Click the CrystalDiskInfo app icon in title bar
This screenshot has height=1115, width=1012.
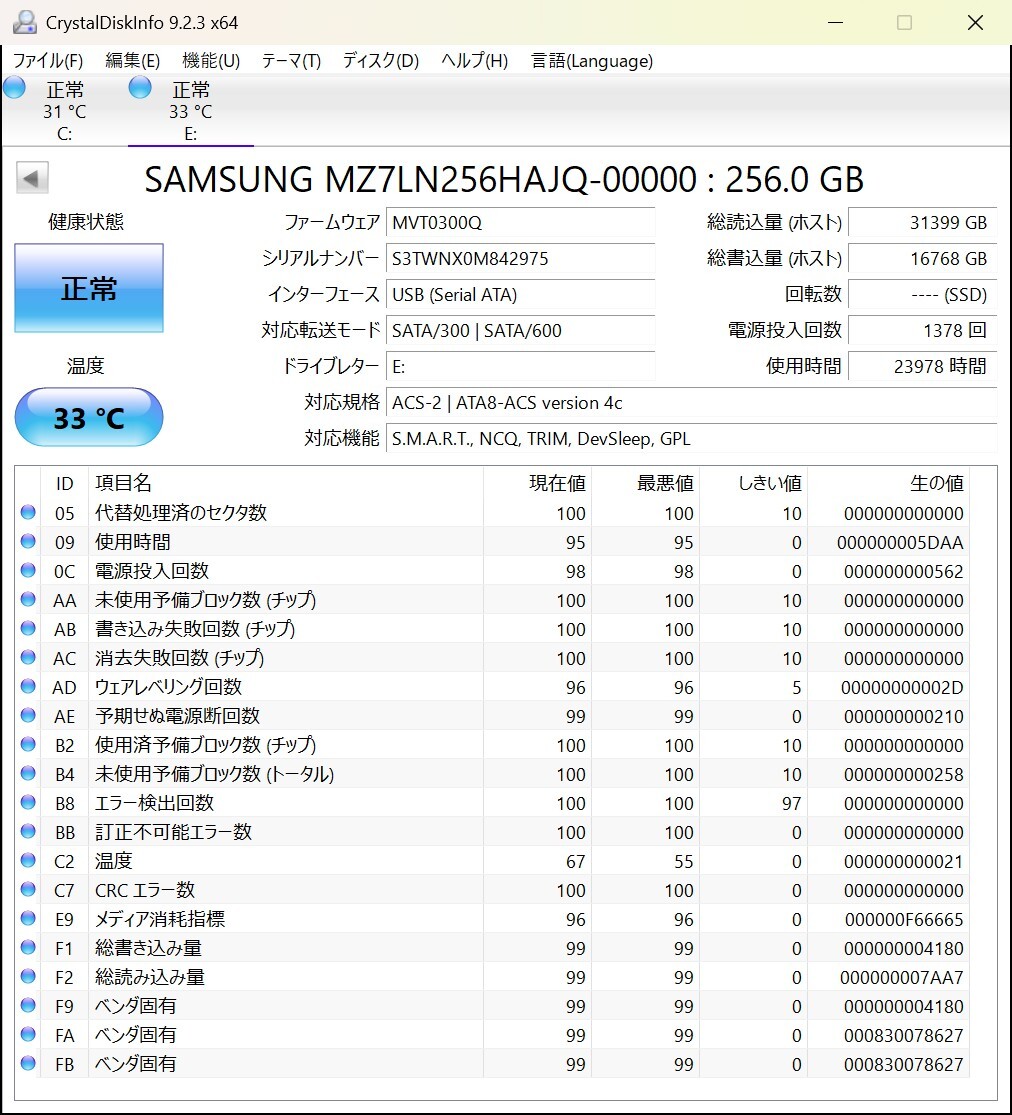point(25,22)
